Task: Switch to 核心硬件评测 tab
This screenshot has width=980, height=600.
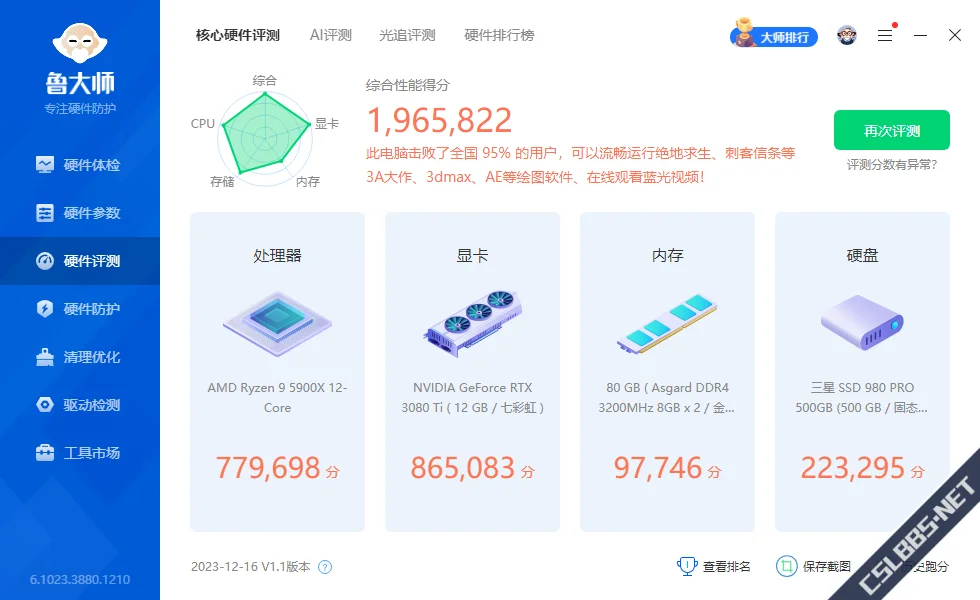Action: point(238,35)
